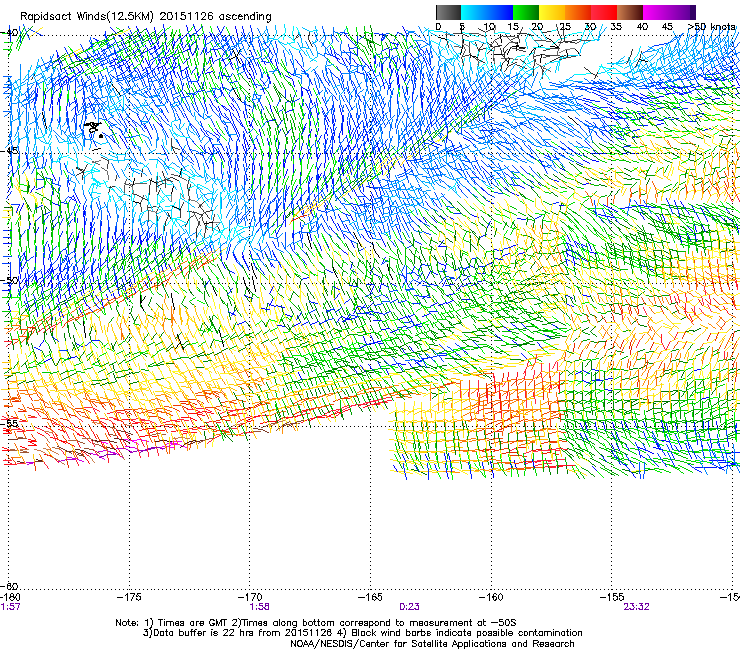The height and width of the screenshot is (650, 740).
Task: Click the 'Times are GMT' note line
Action: coord(316,623)
